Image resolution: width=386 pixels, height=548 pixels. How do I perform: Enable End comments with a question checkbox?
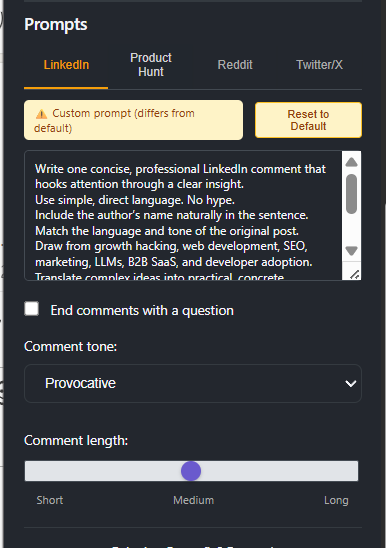(32, 309)
